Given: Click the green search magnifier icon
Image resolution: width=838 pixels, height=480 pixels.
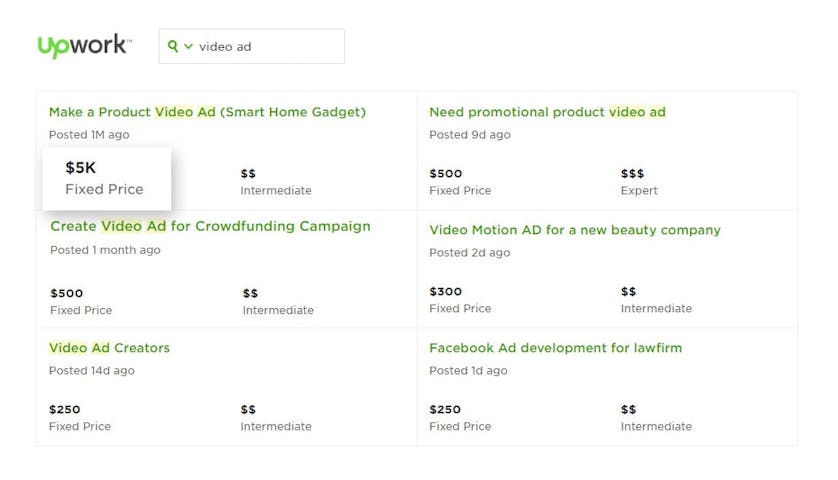Looking at the screenshot, I should point(173,46).
